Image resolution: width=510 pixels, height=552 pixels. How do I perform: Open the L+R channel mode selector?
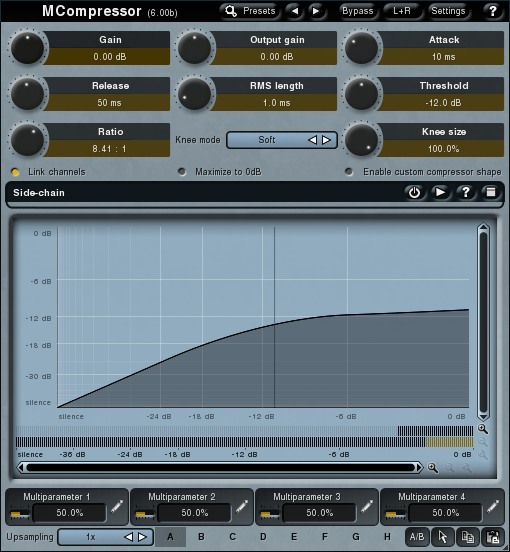click(x=402, y=11)
